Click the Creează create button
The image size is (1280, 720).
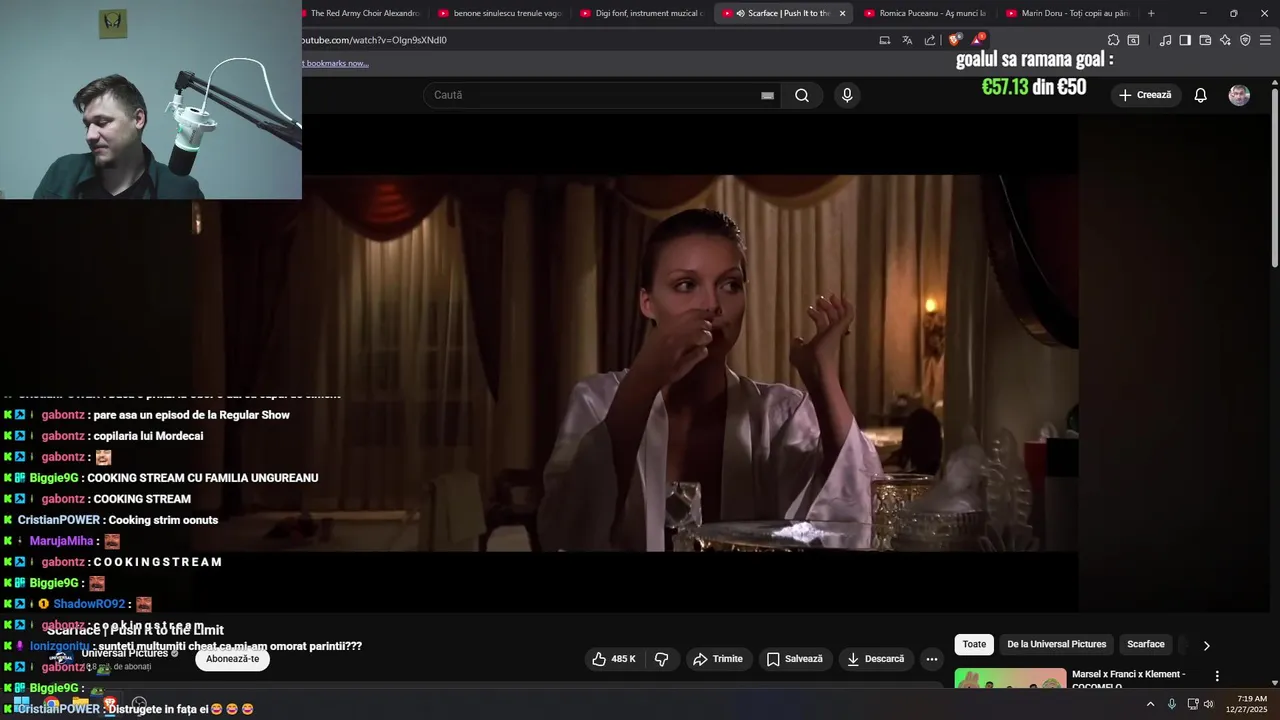click(x=1145, y=95)
